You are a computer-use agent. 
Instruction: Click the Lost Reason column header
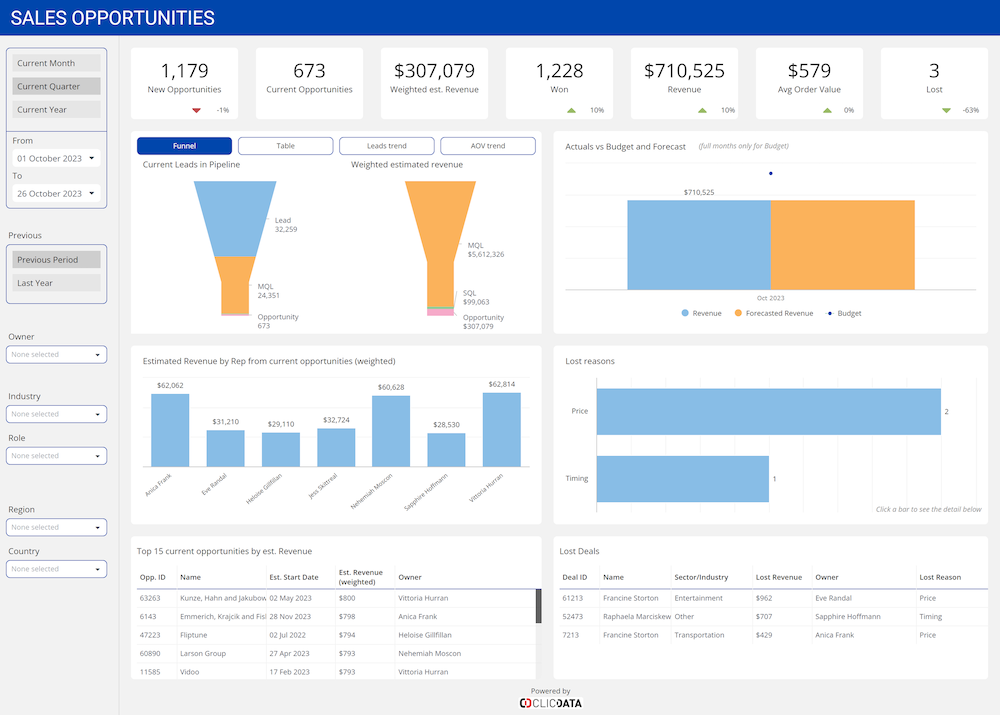tap(940, 577)
